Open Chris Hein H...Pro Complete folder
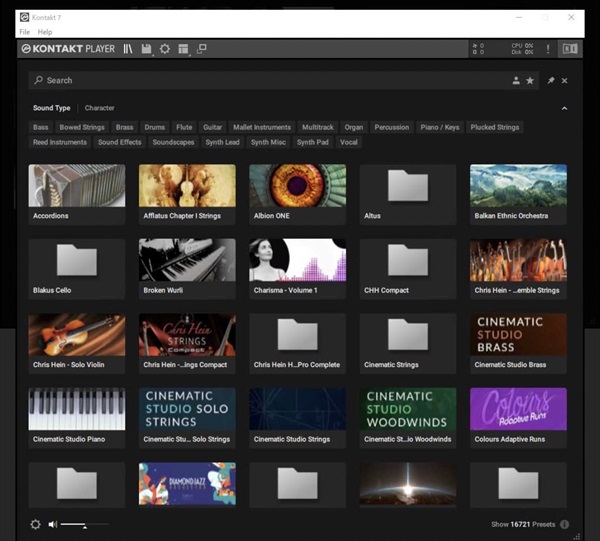 click(297, 344)
